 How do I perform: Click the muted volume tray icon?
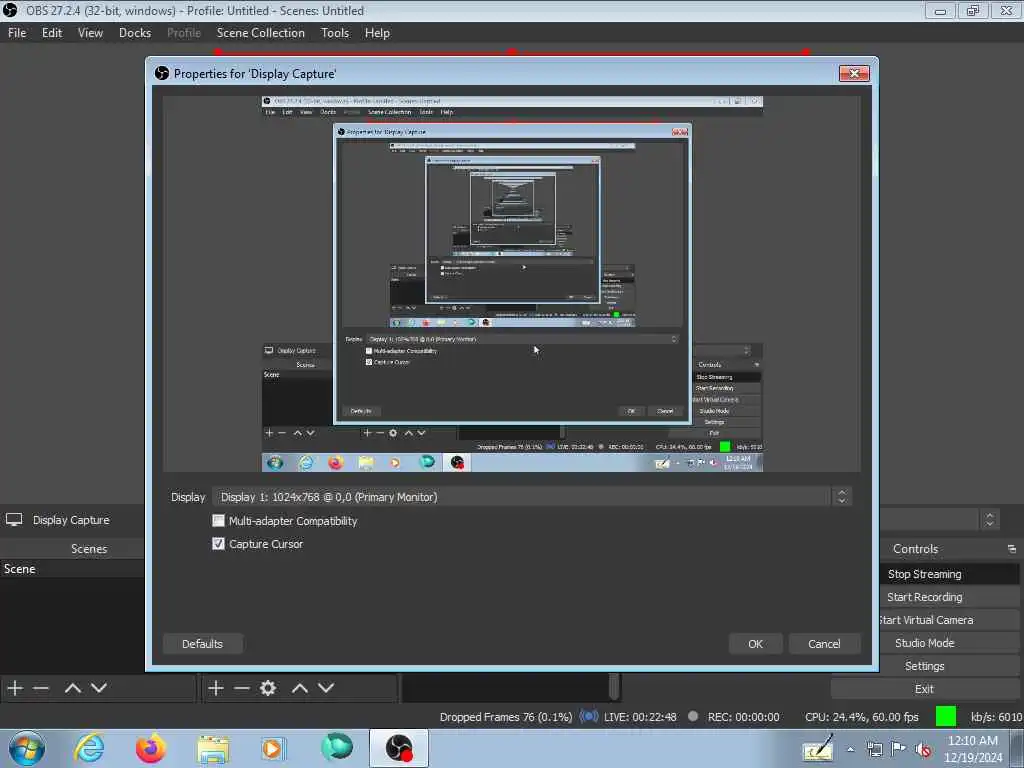[923, 749]
